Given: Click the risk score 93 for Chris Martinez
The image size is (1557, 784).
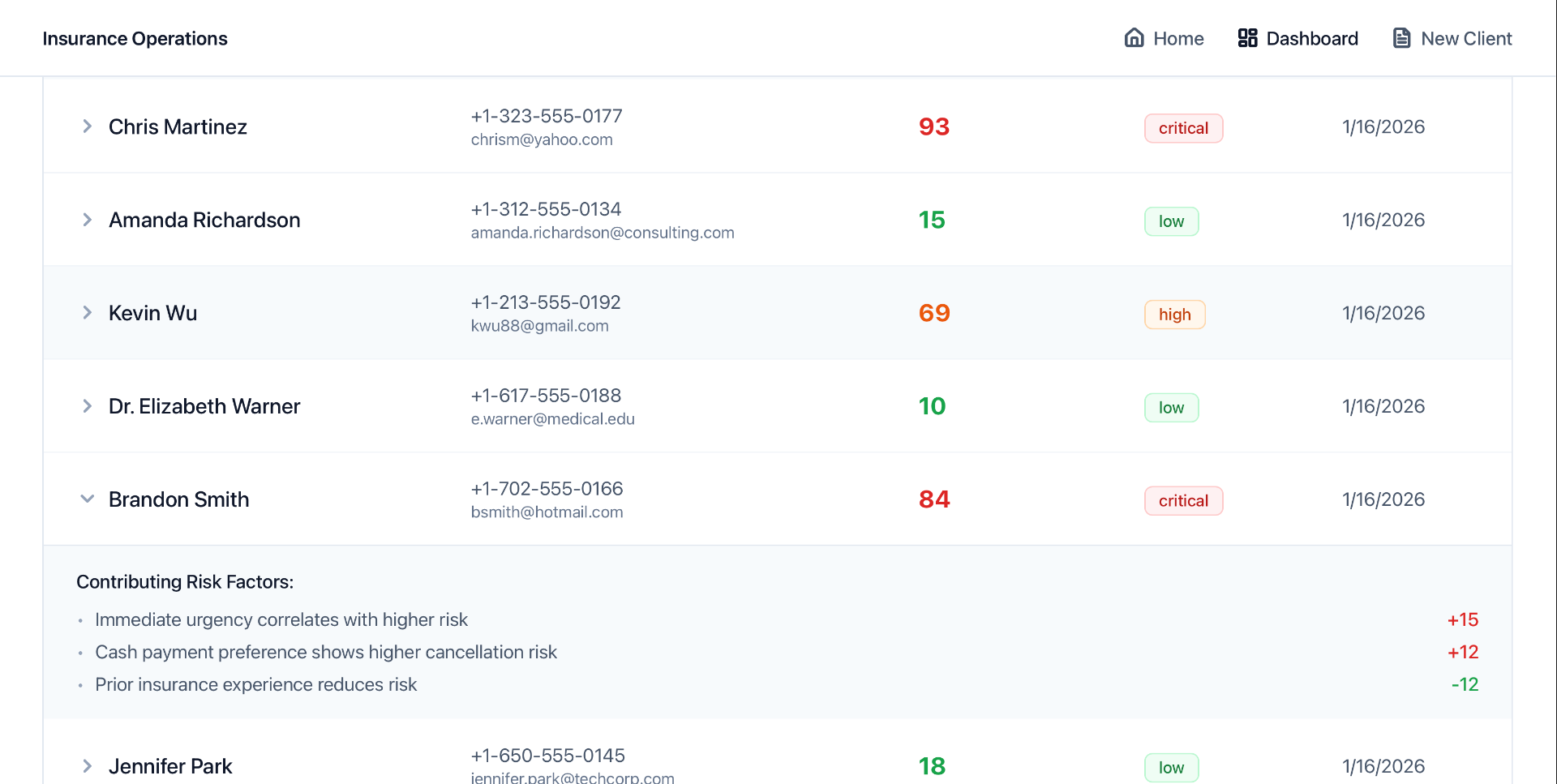Looking at the screenshot, I should (933, 126).
